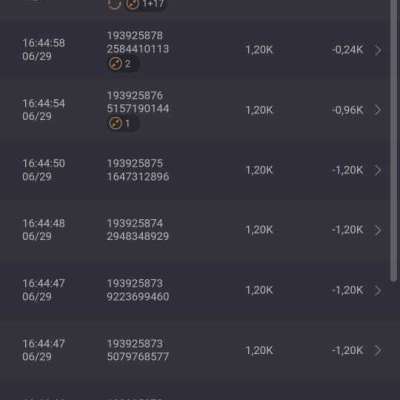400x400 pixels.
Task: Open chevron for bet ending 9223699460
Action: pyautogui.click(x=378, y=290)
